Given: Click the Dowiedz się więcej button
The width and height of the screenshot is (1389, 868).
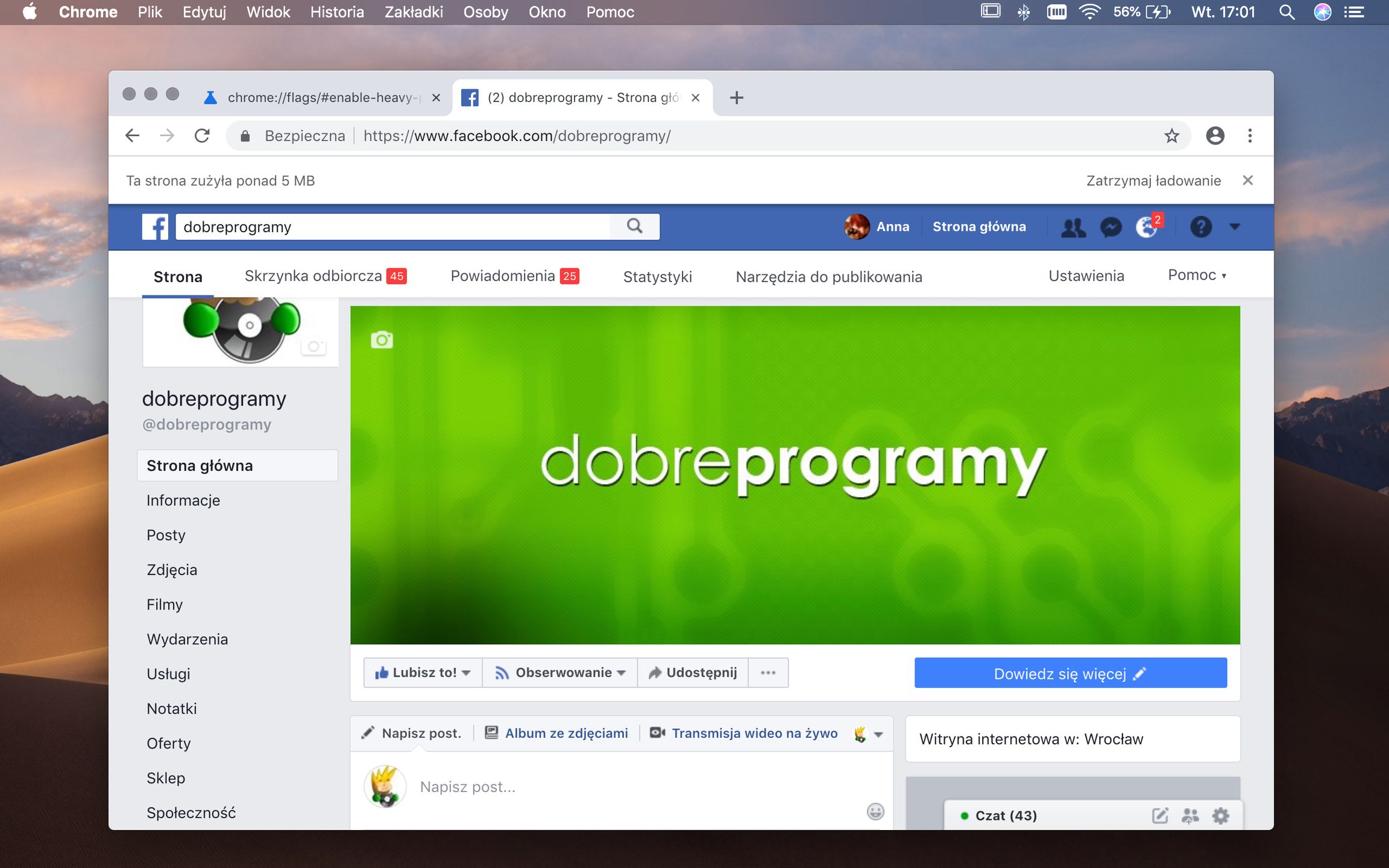Looking at the screenshot, I should pyautogui.click(x=1070, y=673).
